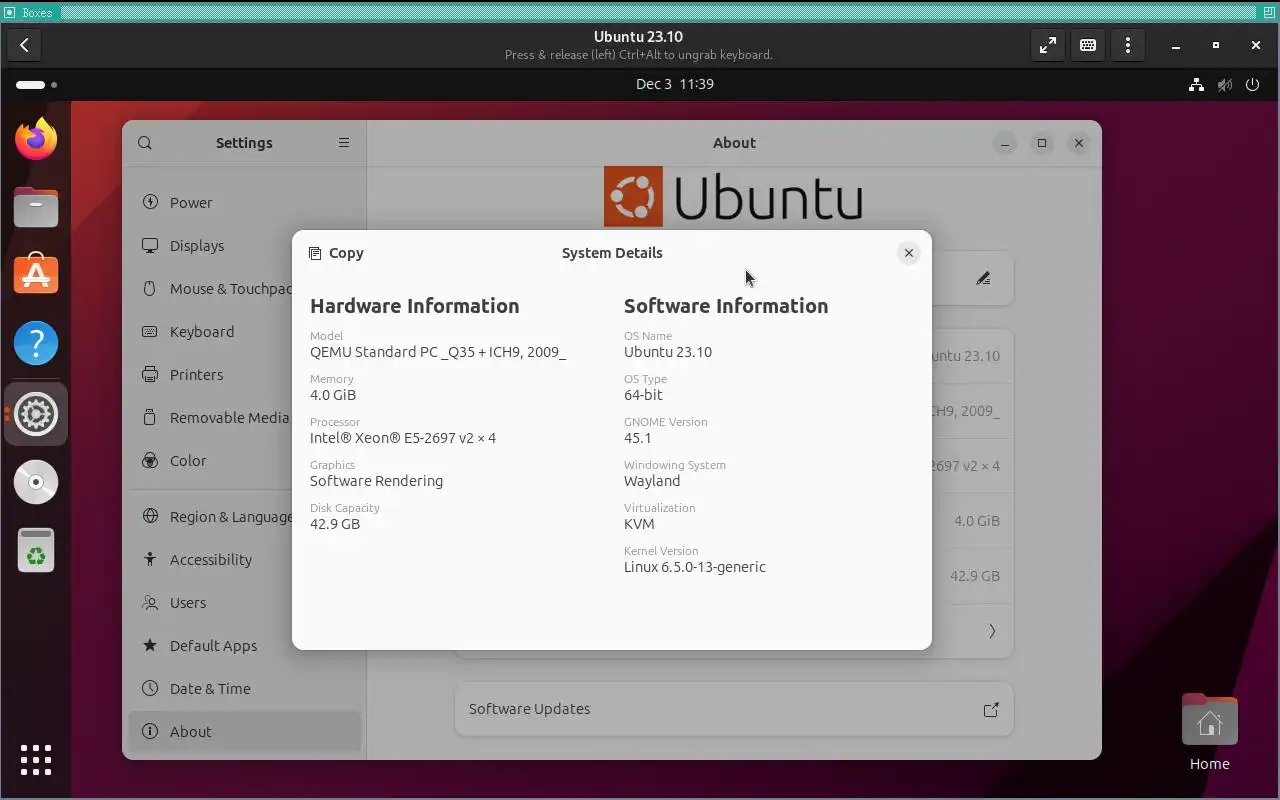Select About in the Settings sidebar
This screenshot has height=800, width=1280.
[x=245, y=731]
